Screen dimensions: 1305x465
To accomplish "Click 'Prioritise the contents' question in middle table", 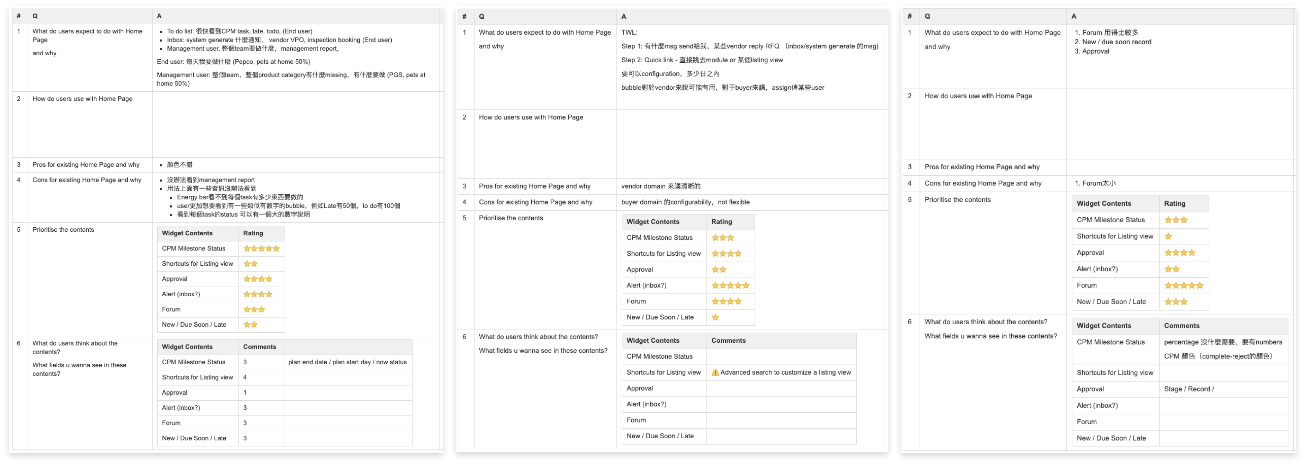I will (513, 217).
